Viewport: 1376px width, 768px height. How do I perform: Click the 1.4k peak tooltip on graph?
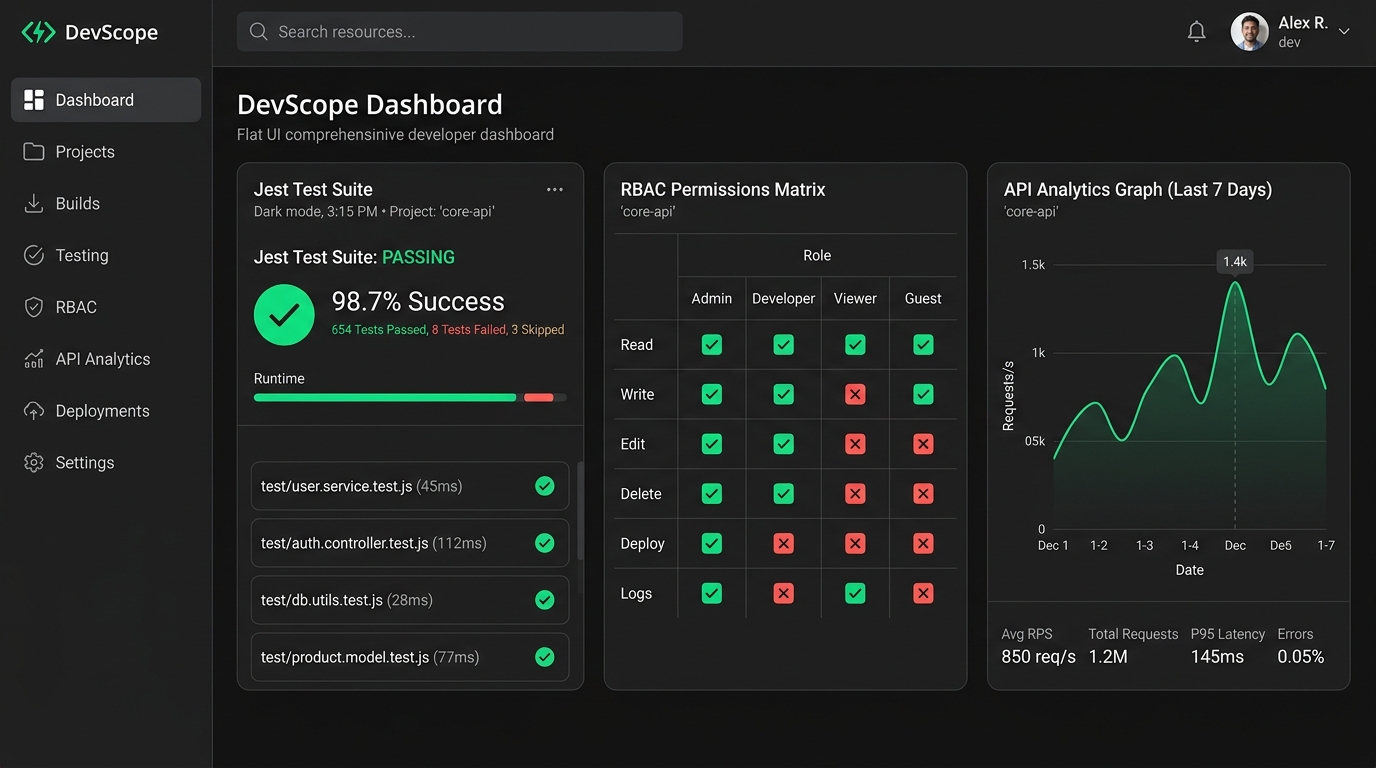1235,262
